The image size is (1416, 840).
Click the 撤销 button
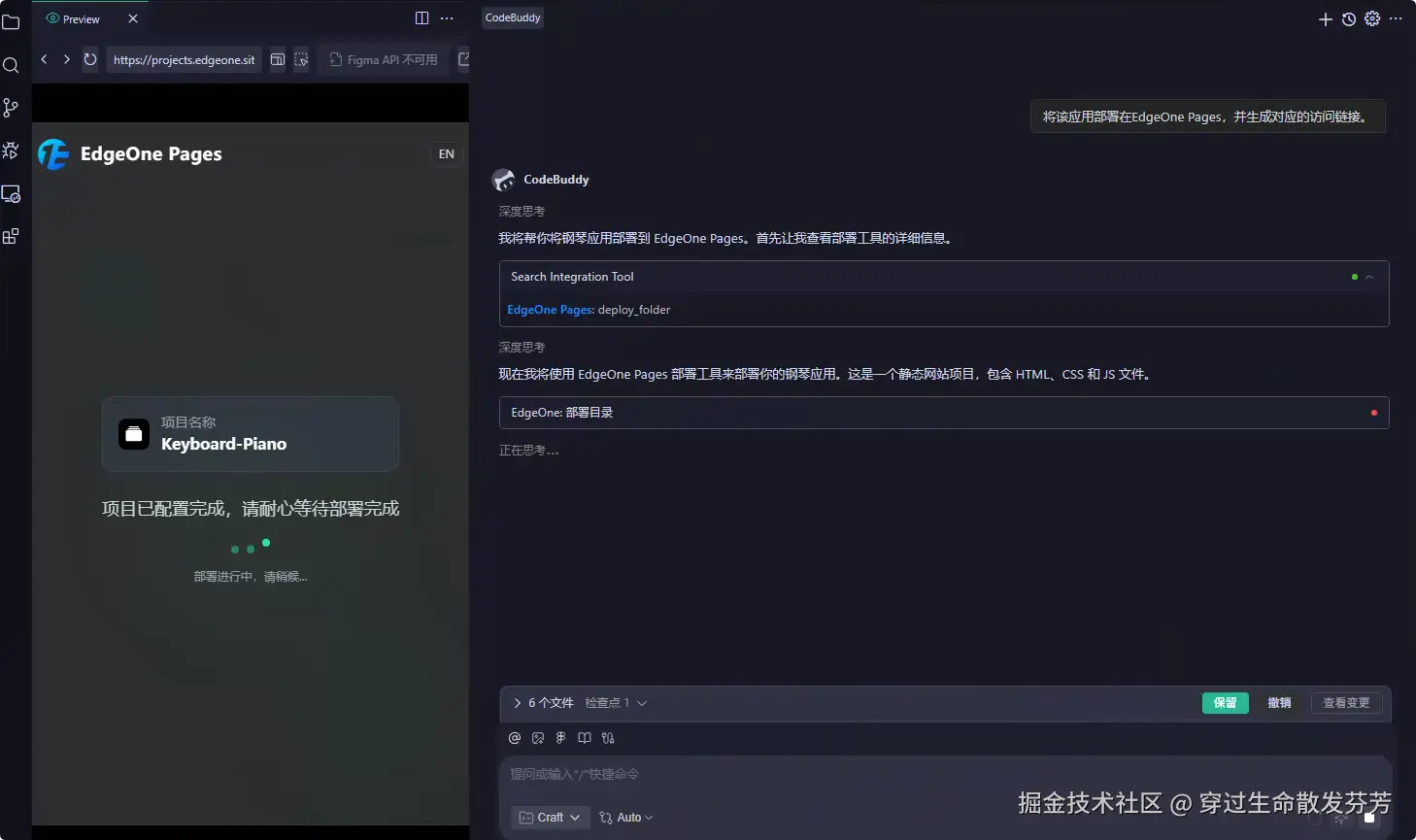pyautogui.click(x=1279, y=703)
